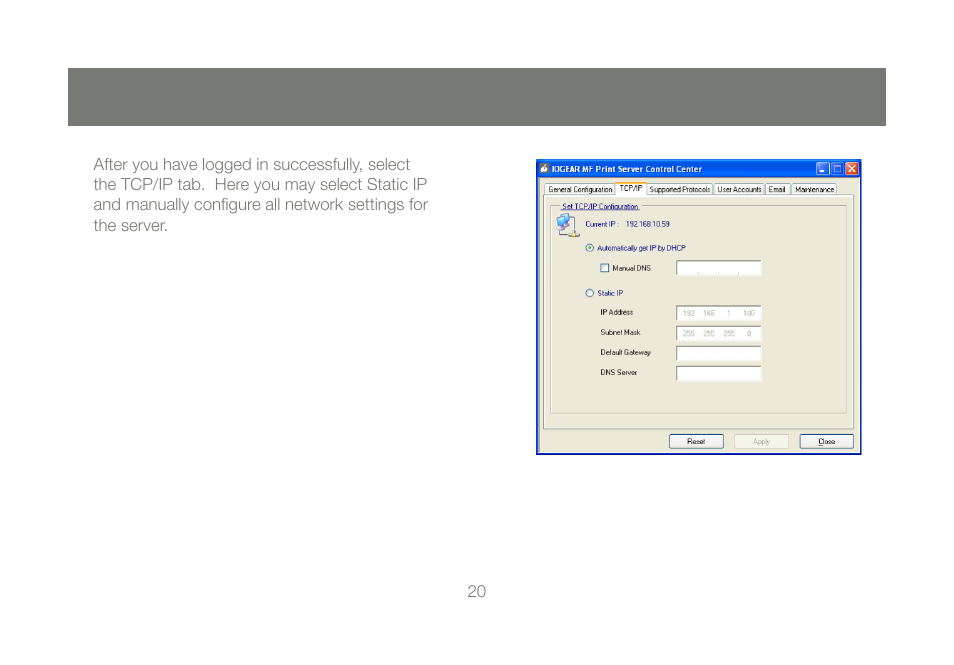This screenshot has width=954, height=665.
Task: Click the Default Gateway label
Action: [x=625, y=353]
